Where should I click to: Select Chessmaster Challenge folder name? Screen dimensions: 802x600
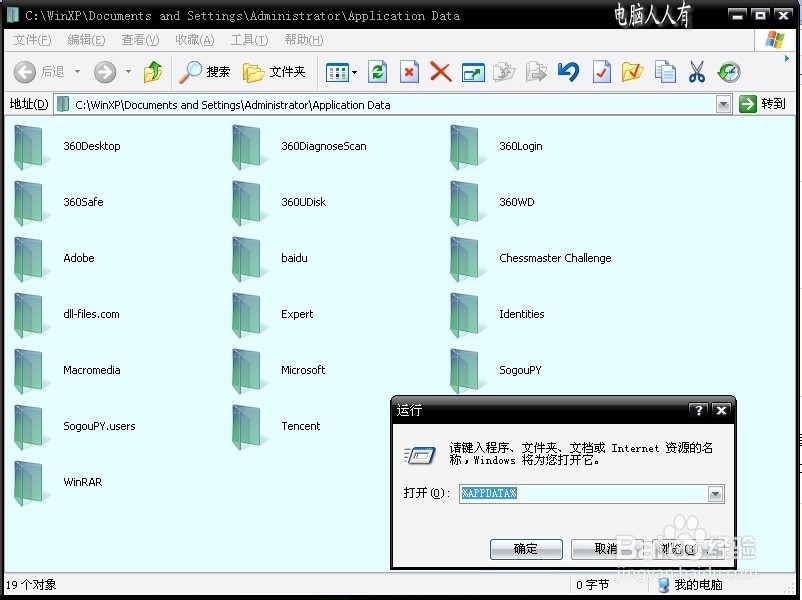[x=555, y=258]
